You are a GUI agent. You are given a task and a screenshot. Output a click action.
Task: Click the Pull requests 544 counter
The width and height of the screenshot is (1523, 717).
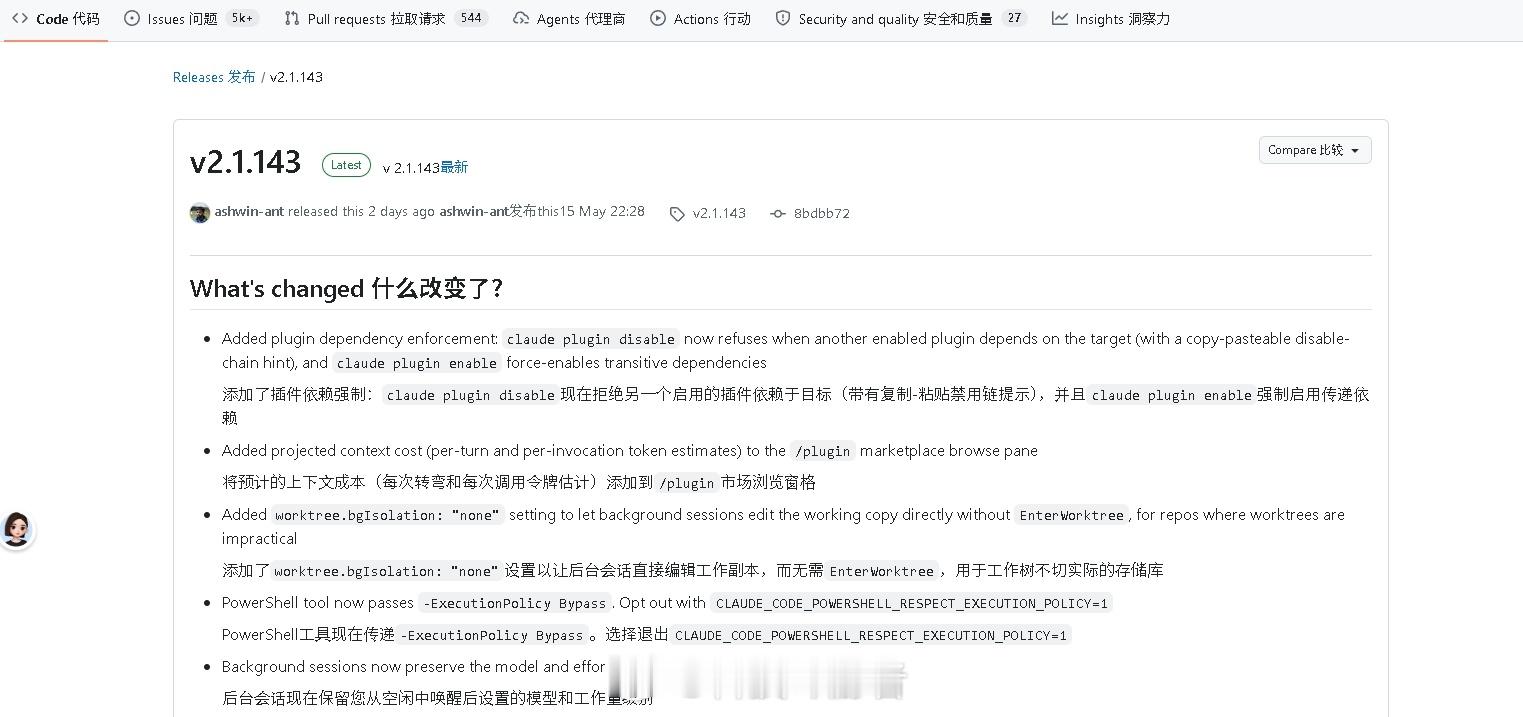click(x=471, y=18)
